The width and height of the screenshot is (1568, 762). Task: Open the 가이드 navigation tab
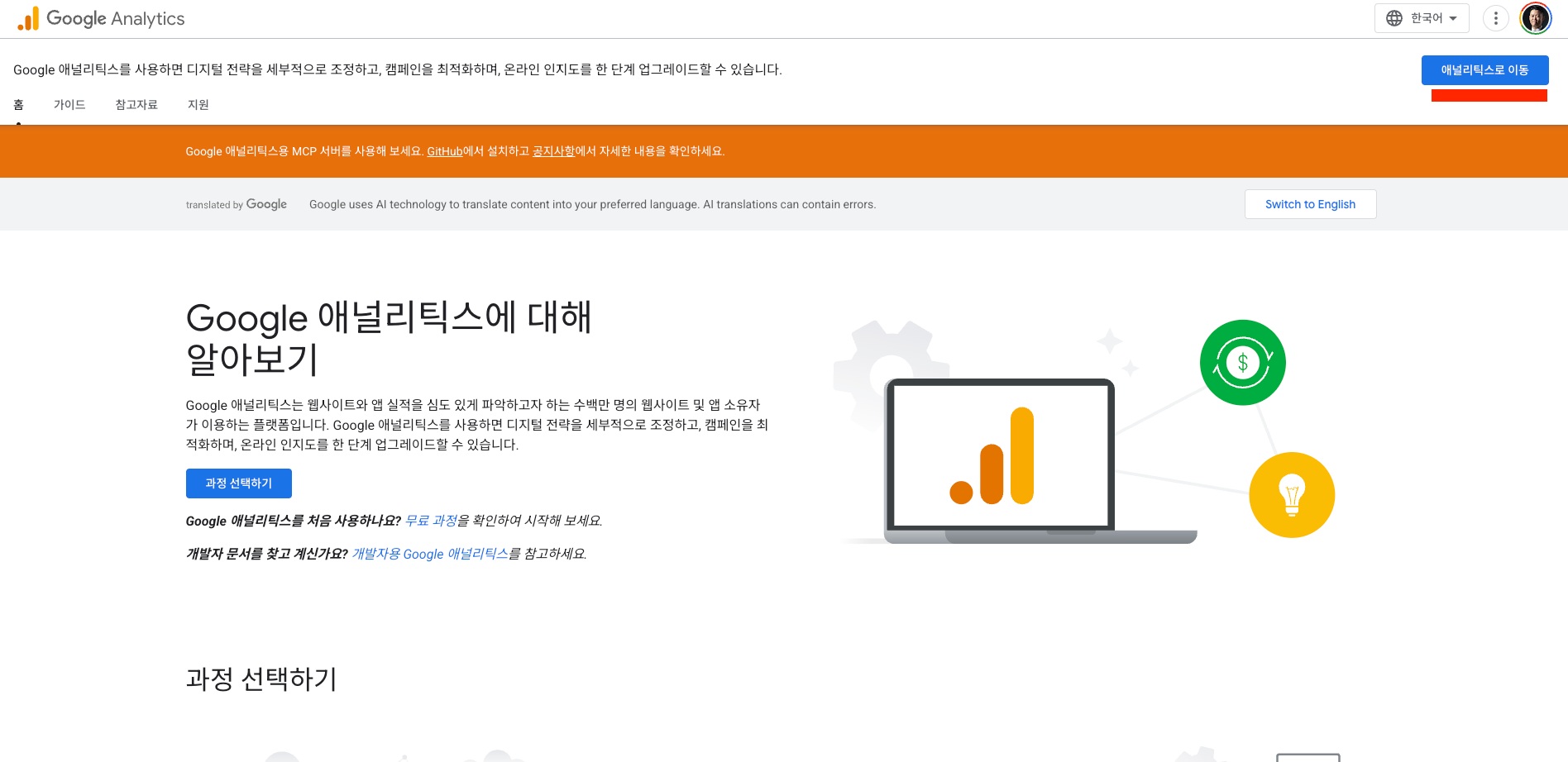tap(69, 105)
